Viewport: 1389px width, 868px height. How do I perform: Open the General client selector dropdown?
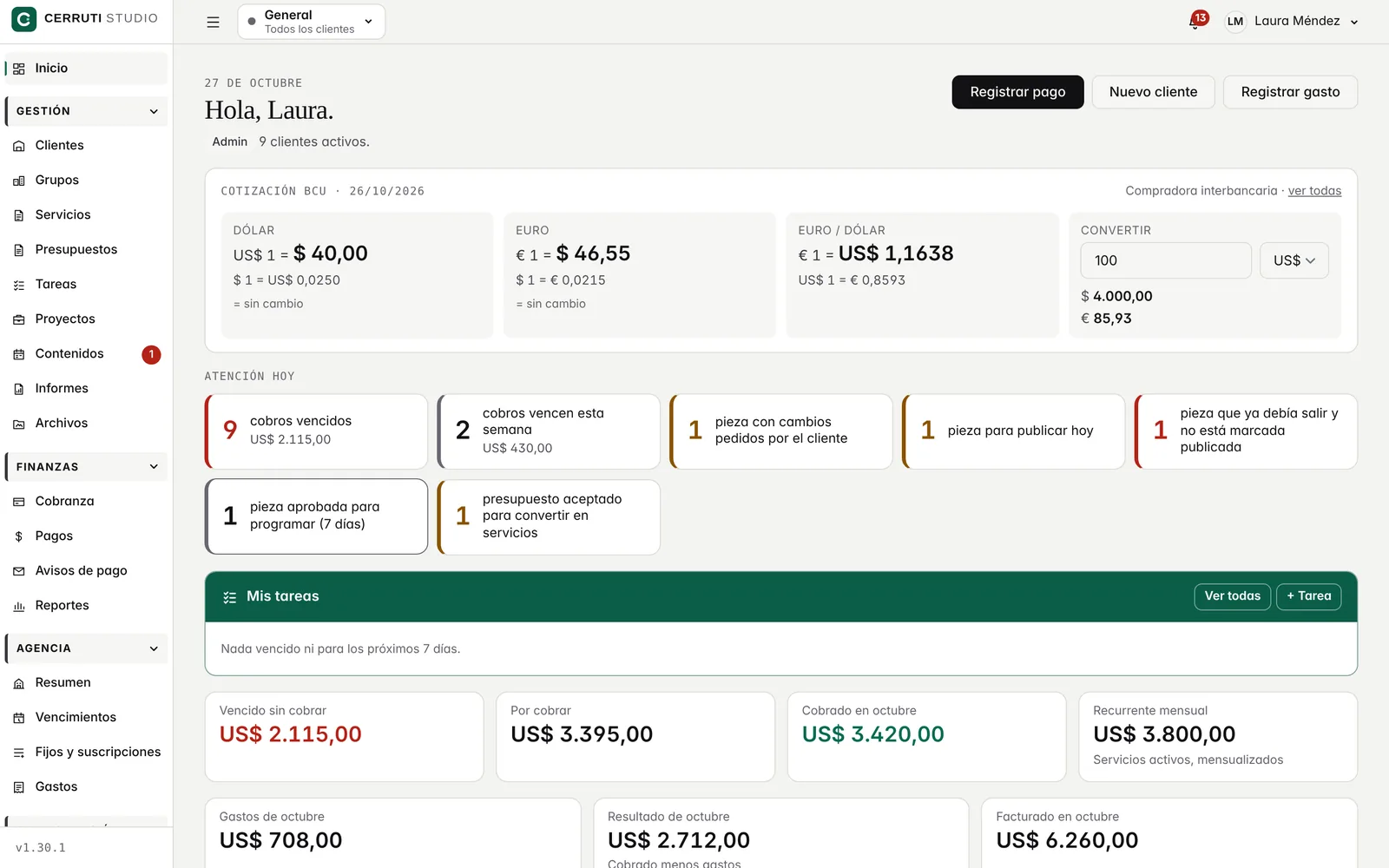311,22
